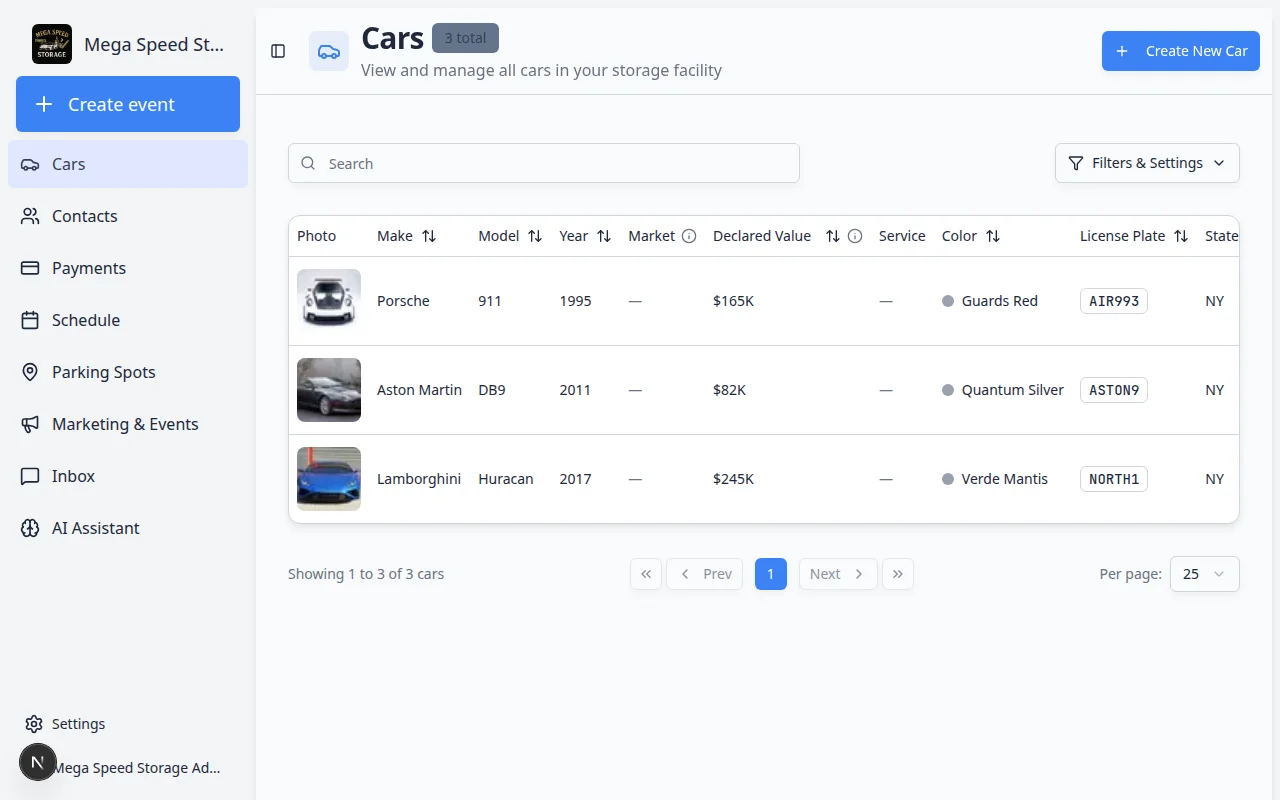The height and width of the screenshot is (800, 1280).
Task: Click the search magnifier icon
Action: pyautogui.click(x=308, y=163)
